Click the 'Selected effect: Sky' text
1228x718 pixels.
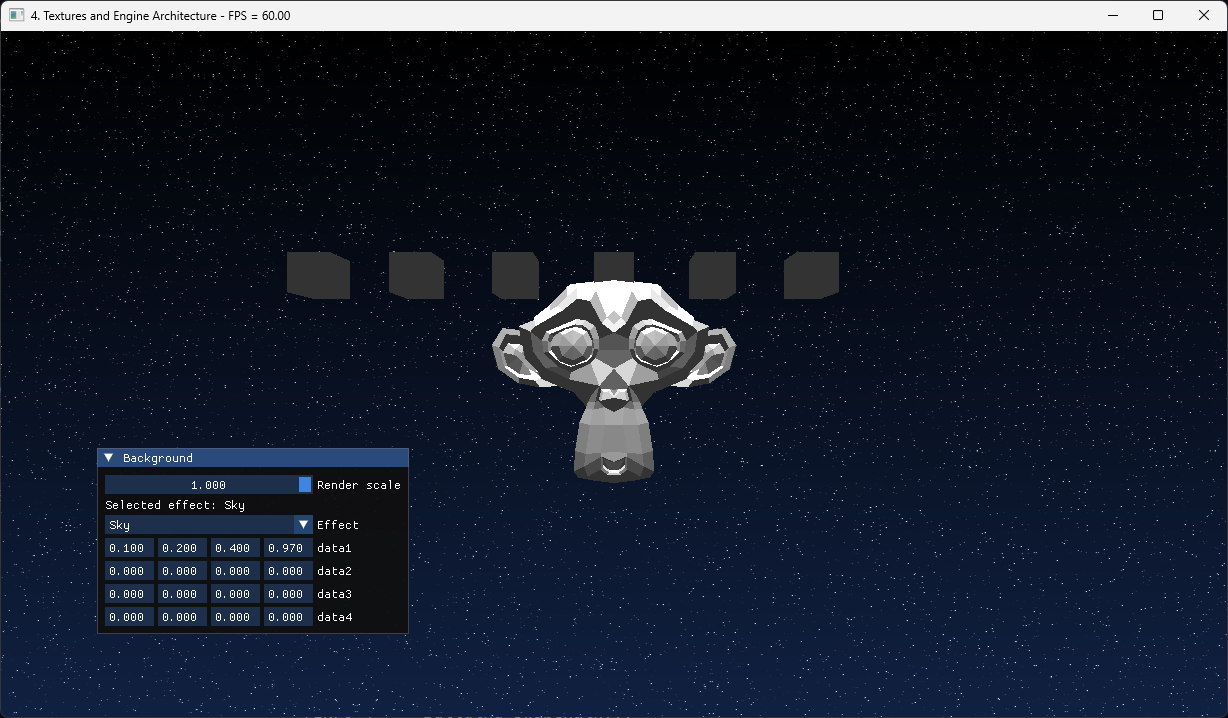pyautogui.click(x=175, y=505)
